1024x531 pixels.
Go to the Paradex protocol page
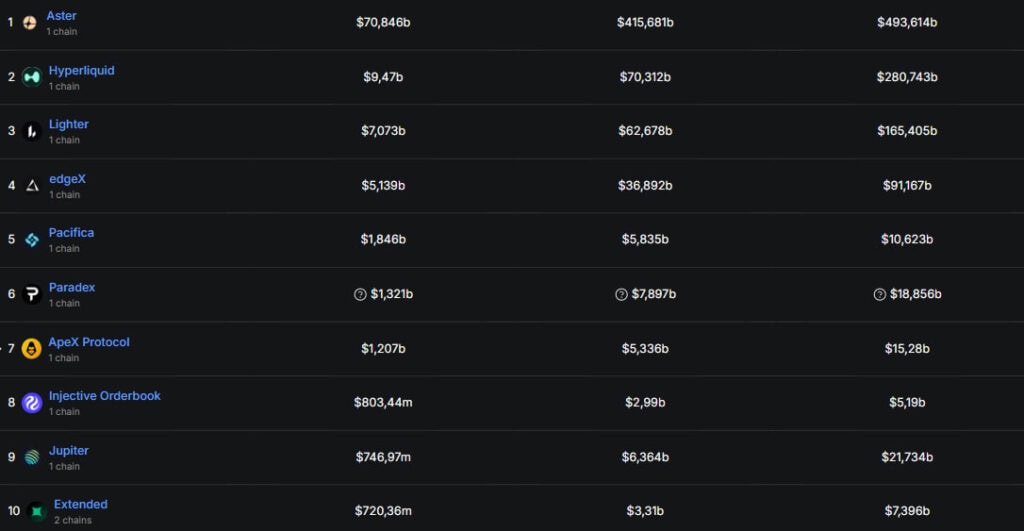click(72, 287)
